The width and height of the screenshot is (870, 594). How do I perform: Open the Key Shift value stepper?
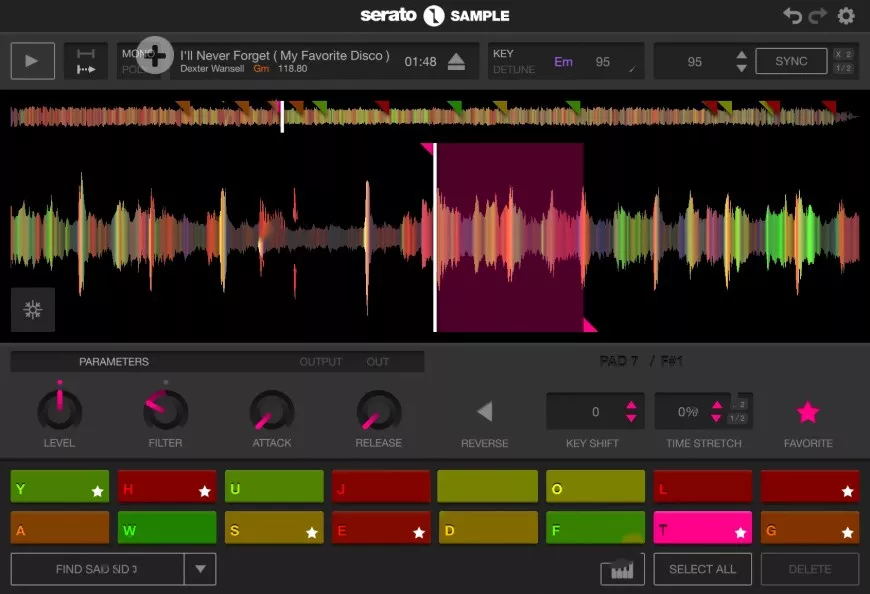coord(629,410)
